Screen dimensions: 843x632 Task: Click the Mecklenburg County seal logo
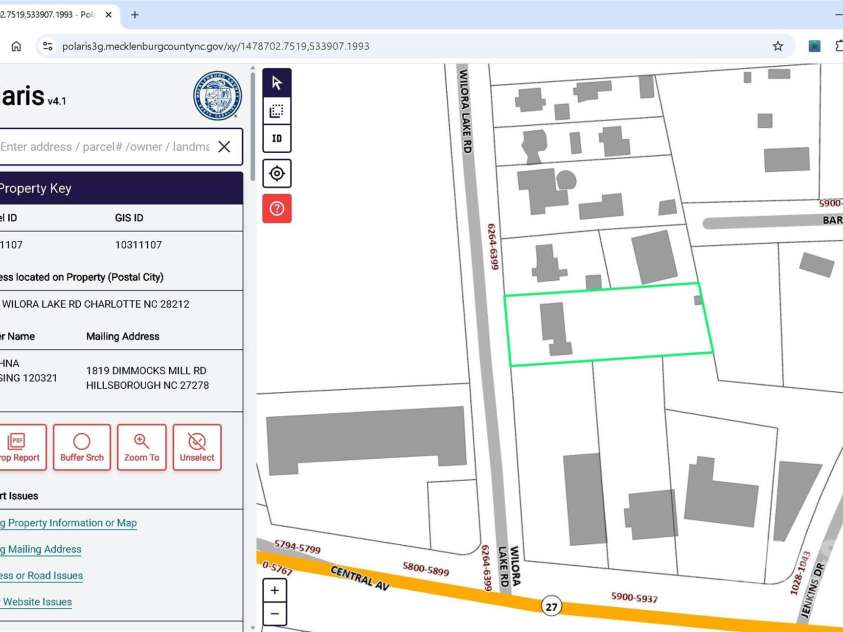(217, 96)
